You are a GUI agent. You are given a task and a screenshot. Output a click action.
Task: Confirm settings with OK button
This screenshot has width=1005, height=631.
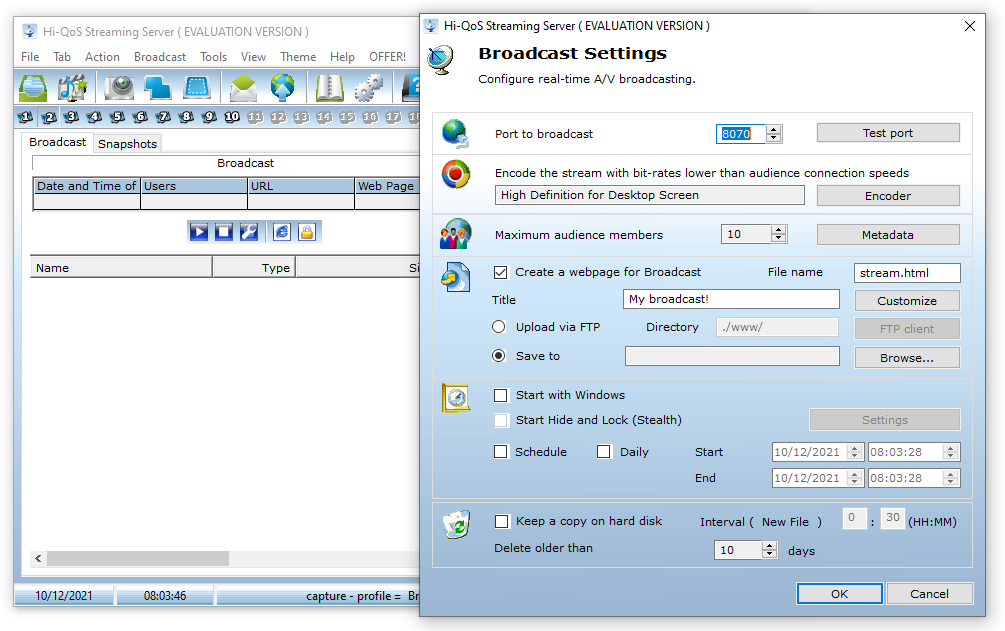point(840,594)
